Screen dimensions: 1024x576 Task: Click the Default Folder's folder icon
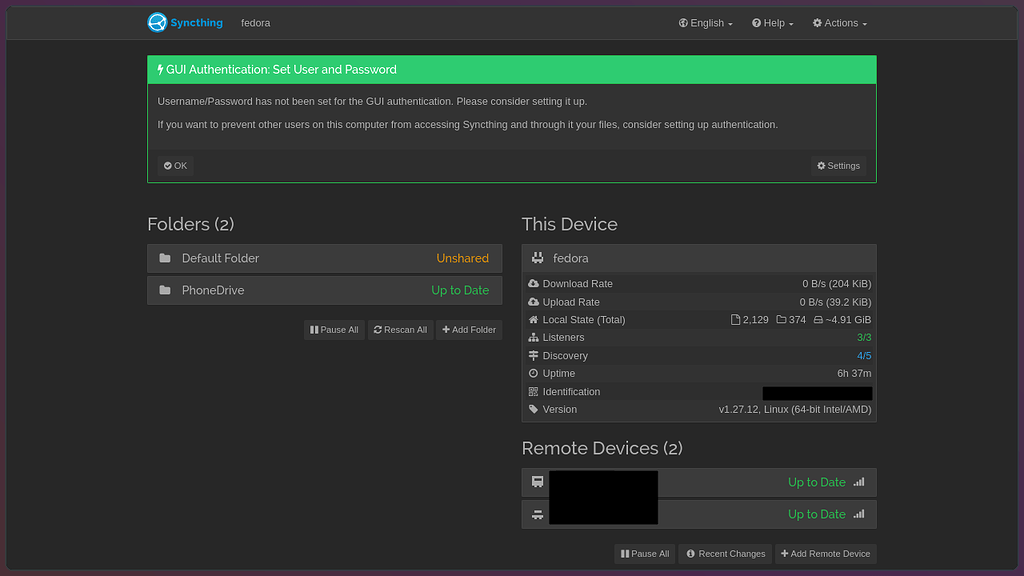[165, 258]
